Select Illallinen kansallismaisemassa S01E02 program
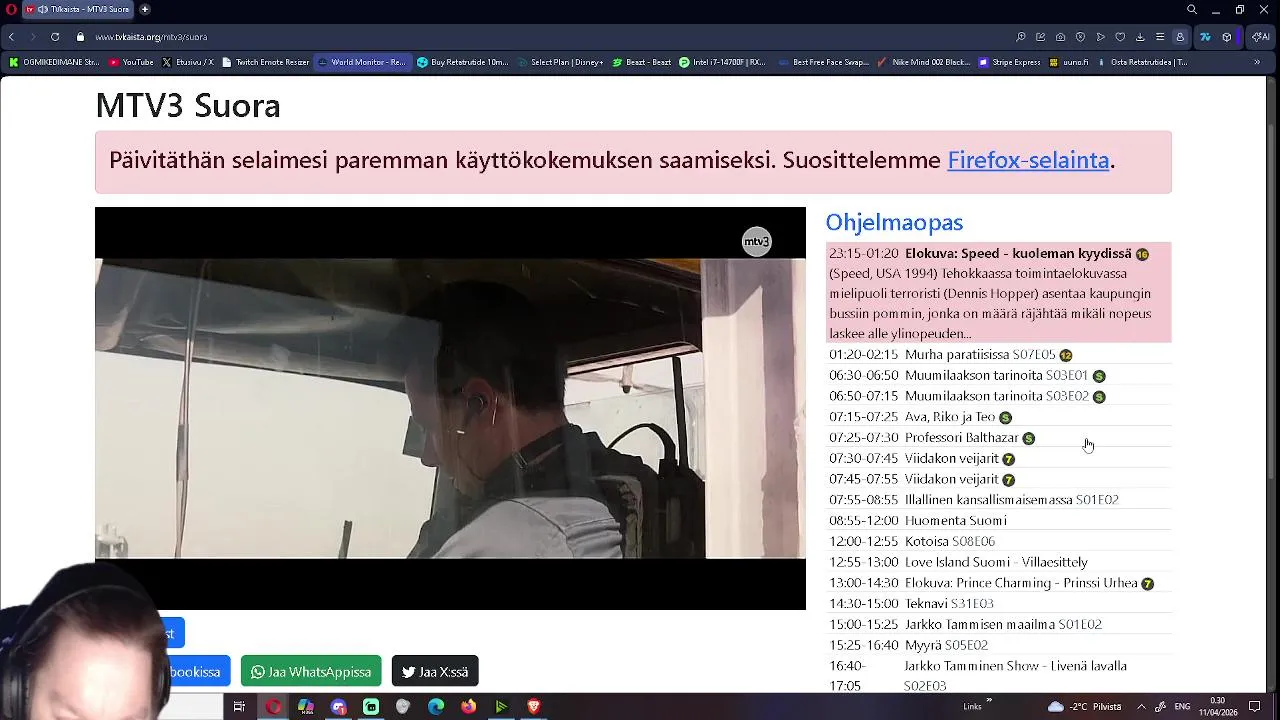This screenshot has height=720, width=1280. click(x=998, y=499)
